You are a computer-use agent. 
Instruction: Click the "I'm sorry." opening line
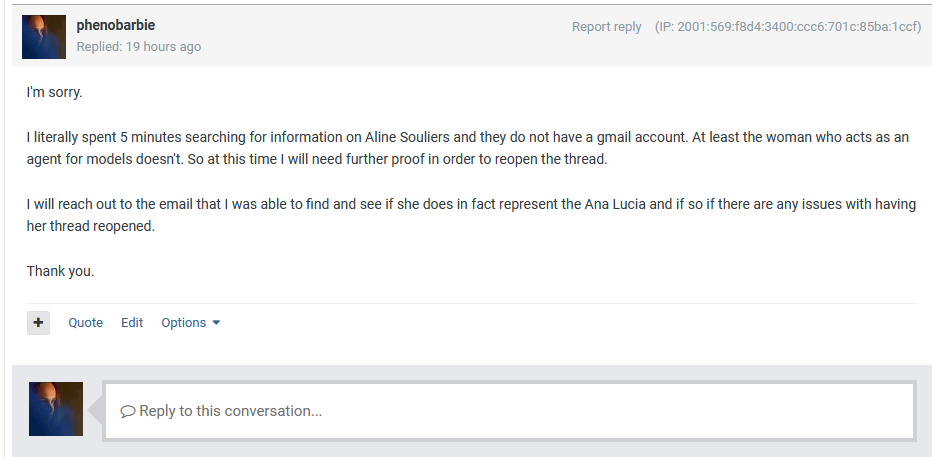54,92
